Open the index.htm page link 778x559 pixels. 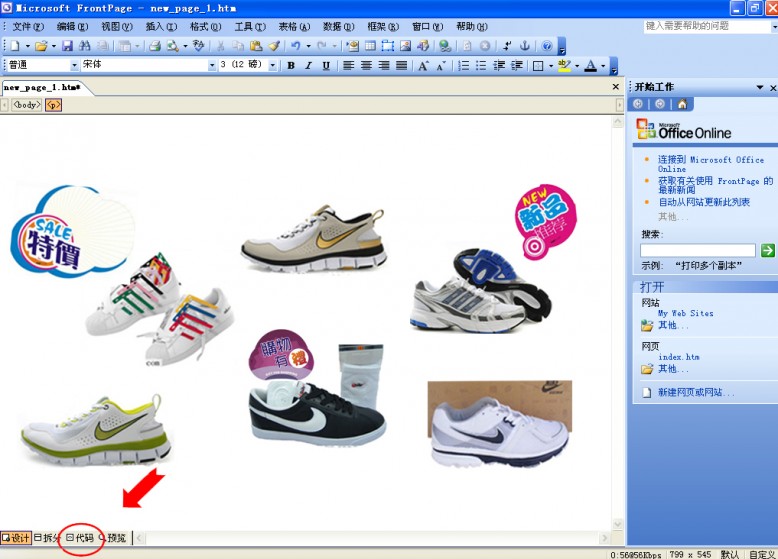678,357
